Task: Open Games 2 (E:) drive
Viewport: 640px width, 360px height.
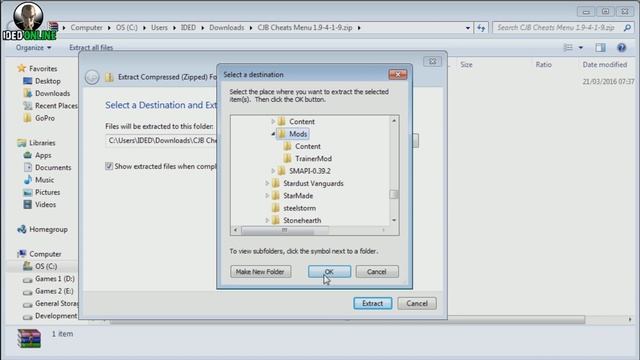Action: [54, 291]
